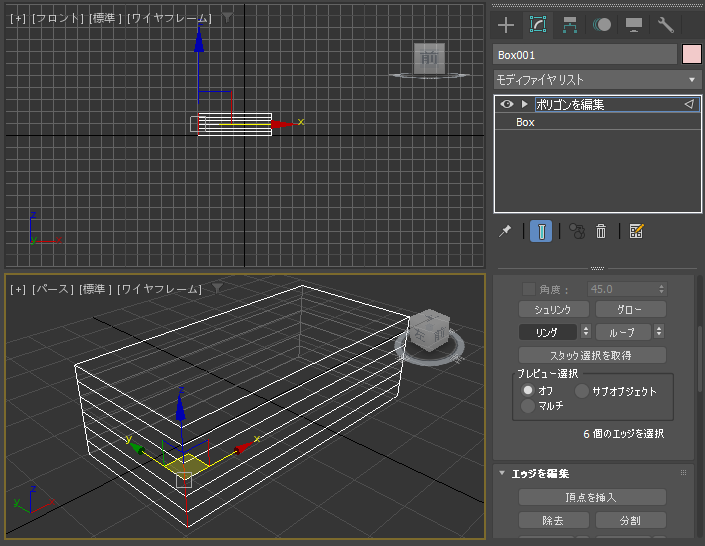Open the Display panel tab

coord(634,25)
